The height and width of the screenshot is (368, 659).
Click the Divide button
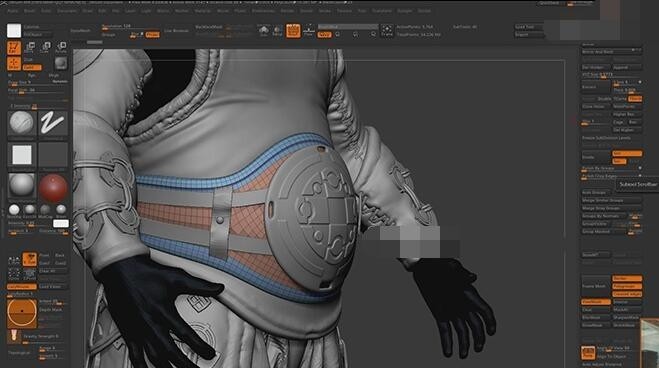pos(596,157)
